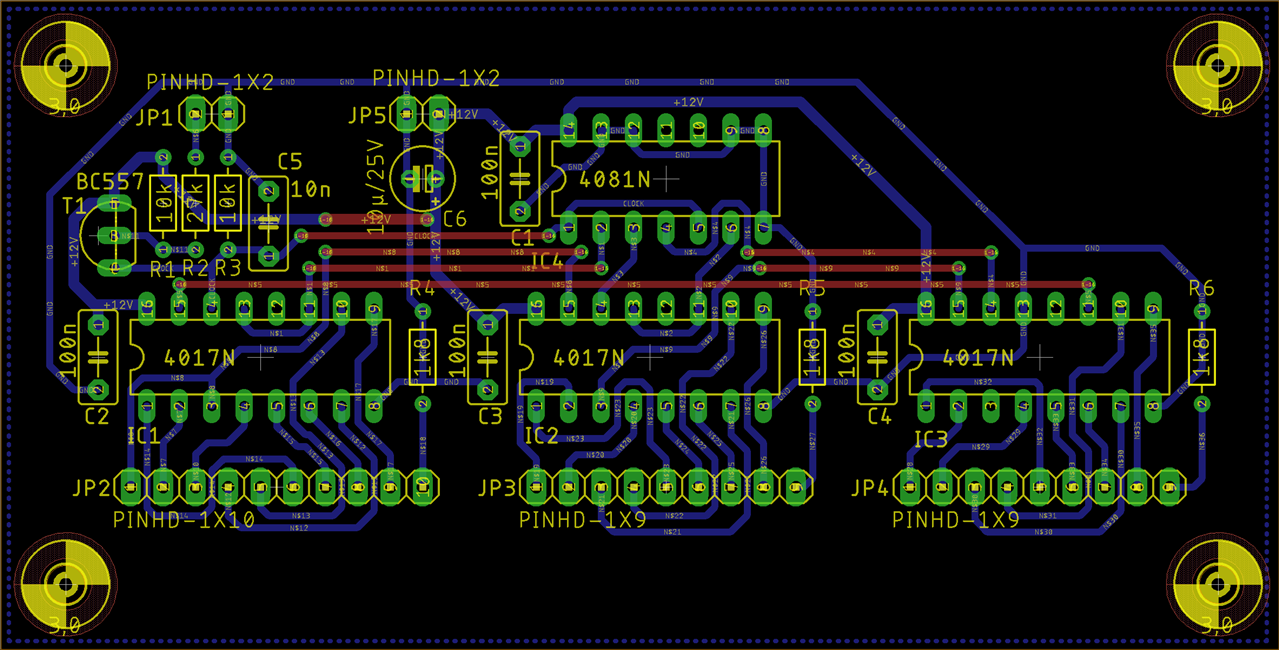Select the 10µ/25V value text
Viewport: 1279px width, 650px height.
pyautogui.click(x=377, y=188)
